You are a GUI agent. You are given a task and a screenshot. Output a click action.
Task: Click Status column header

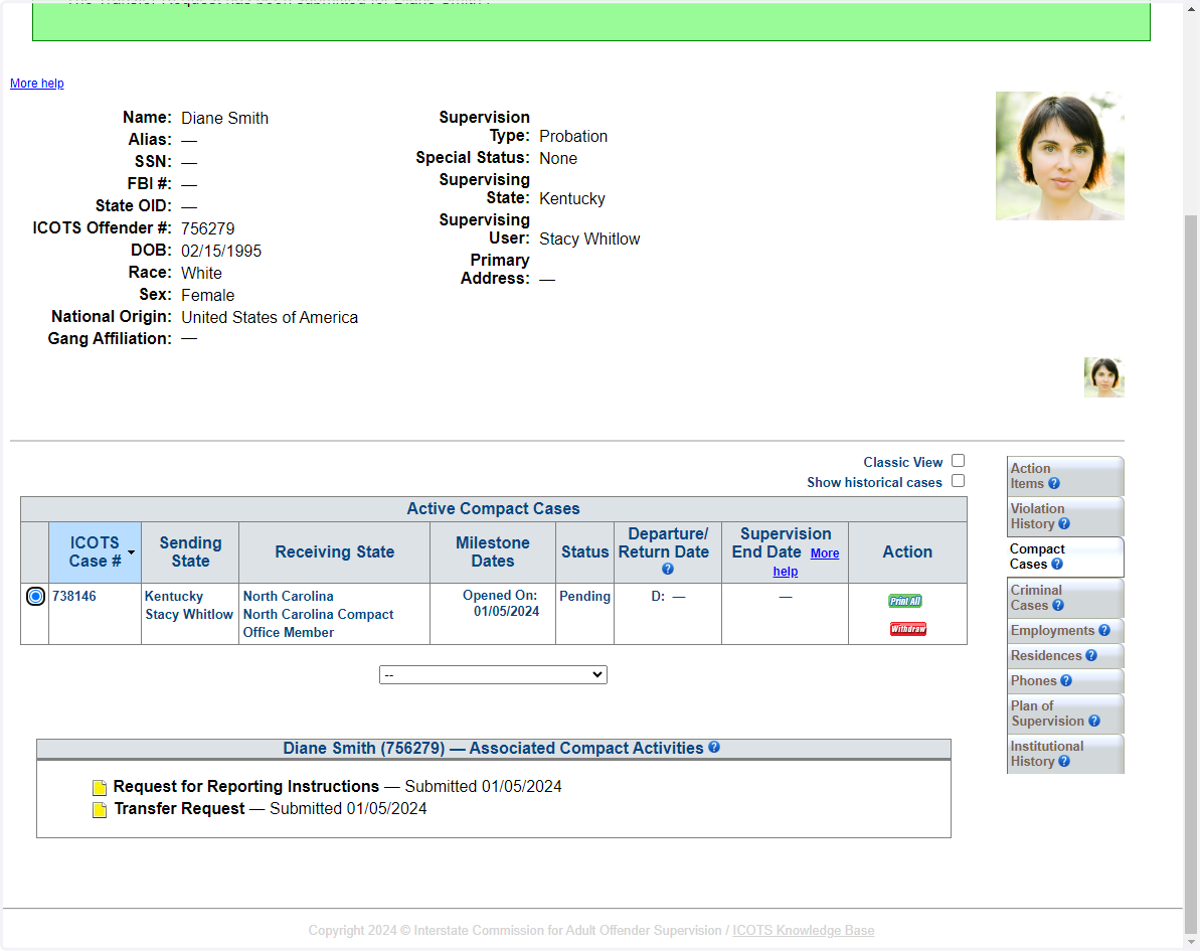coord(585,553)
